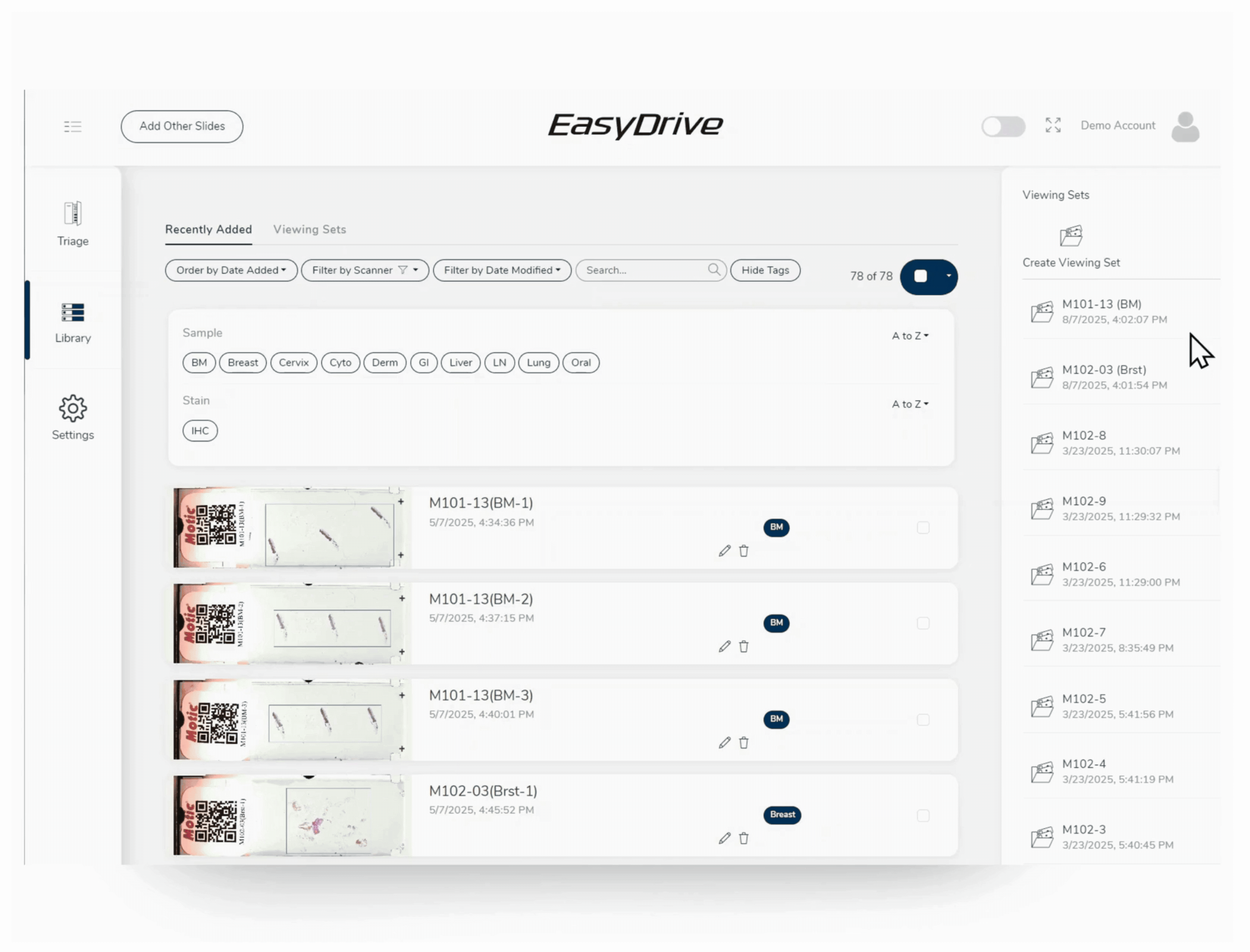This screenshot has height=952, width=1250.
Task: Click slide title M101-13(BM-3)
Action: tap(481, 695)
